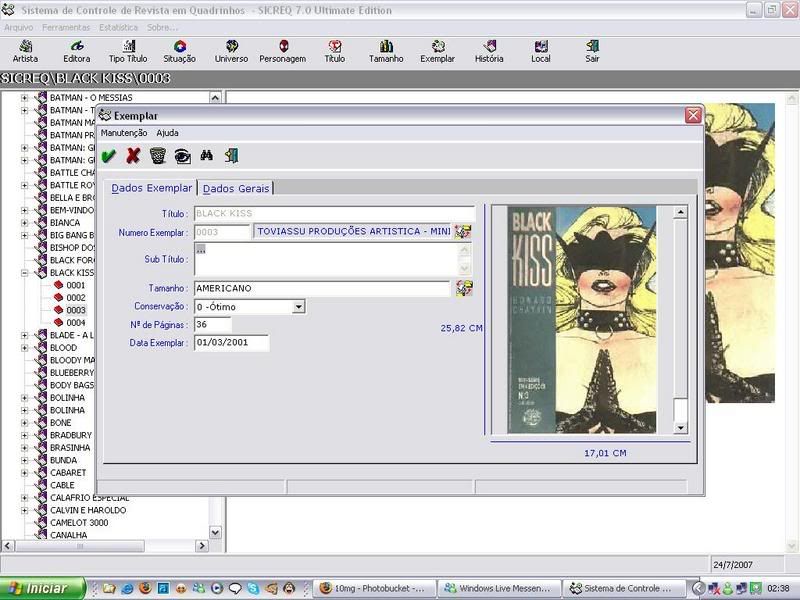Cancel with the red X icon
Image resolution: width=800 pixels, height=600 pixels.
pos(133,156)
